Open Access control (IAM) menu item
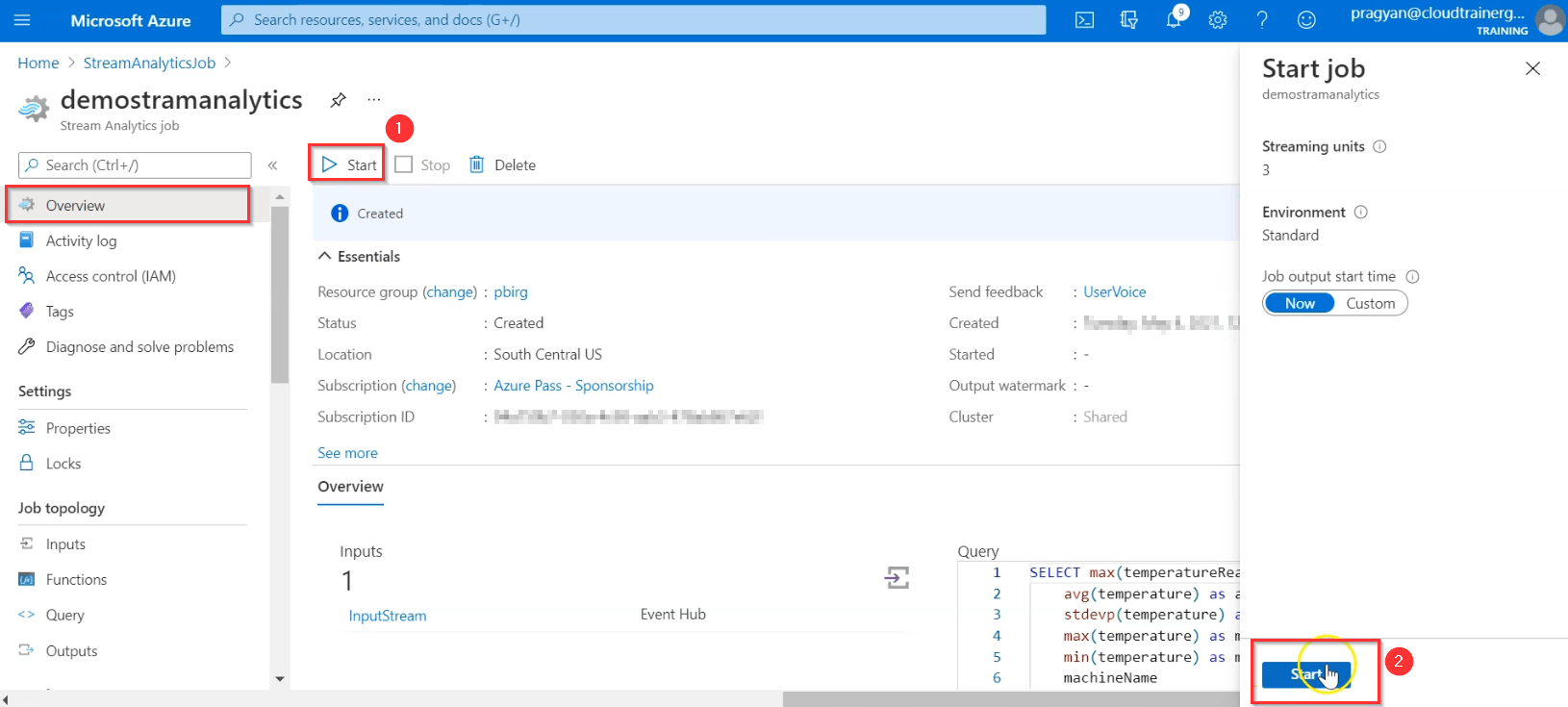This screenshot has width=1568, height=707. coord(111,276)
